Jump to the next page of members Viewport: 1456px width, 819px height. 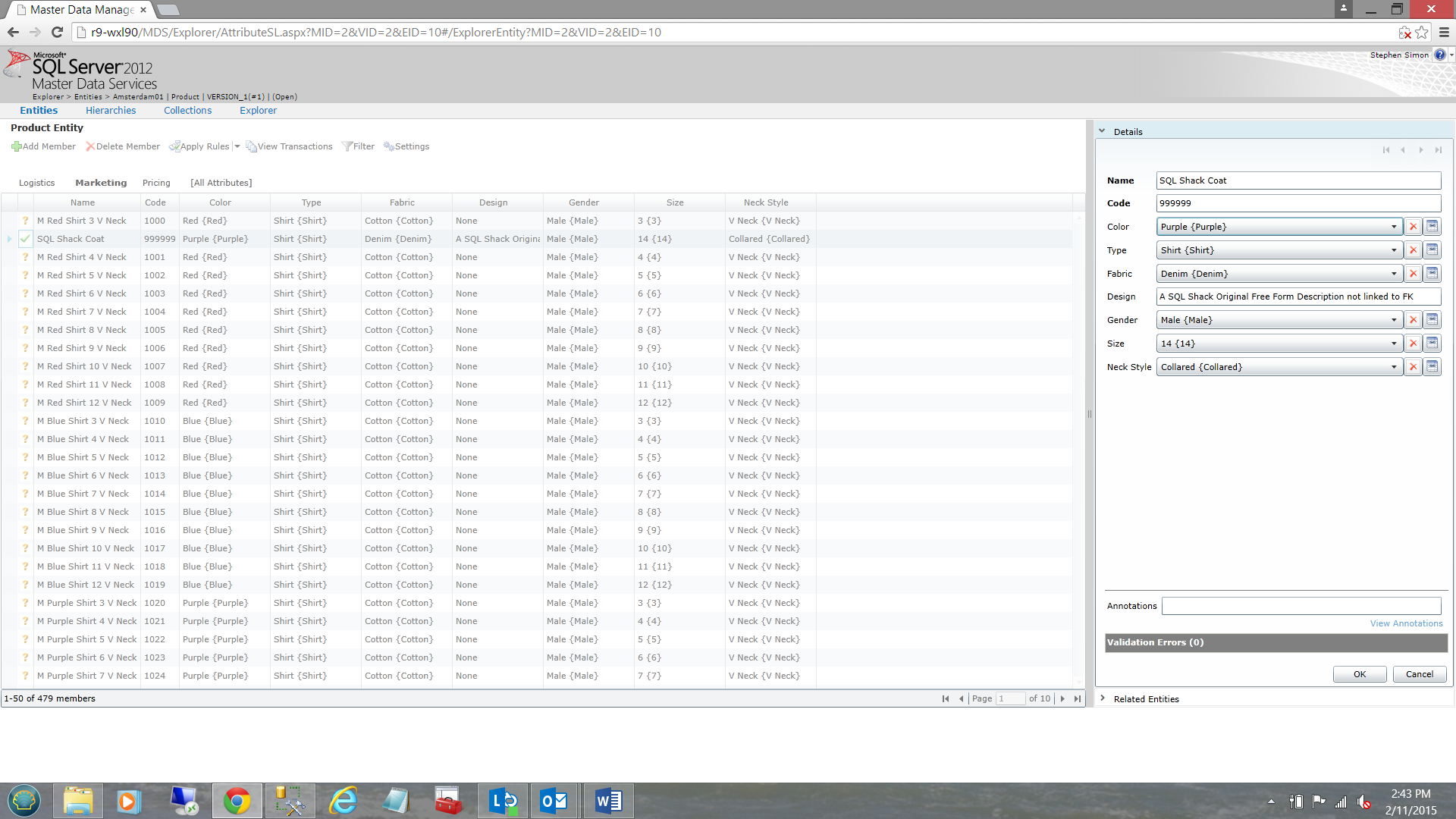(1062, 698)
